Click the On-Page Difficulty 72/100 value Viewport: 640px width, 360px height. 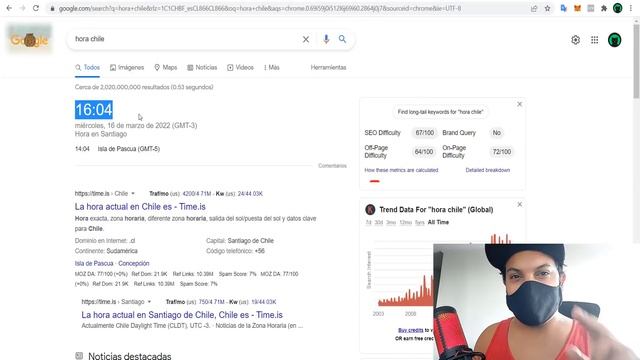click(x=502, y=152)
